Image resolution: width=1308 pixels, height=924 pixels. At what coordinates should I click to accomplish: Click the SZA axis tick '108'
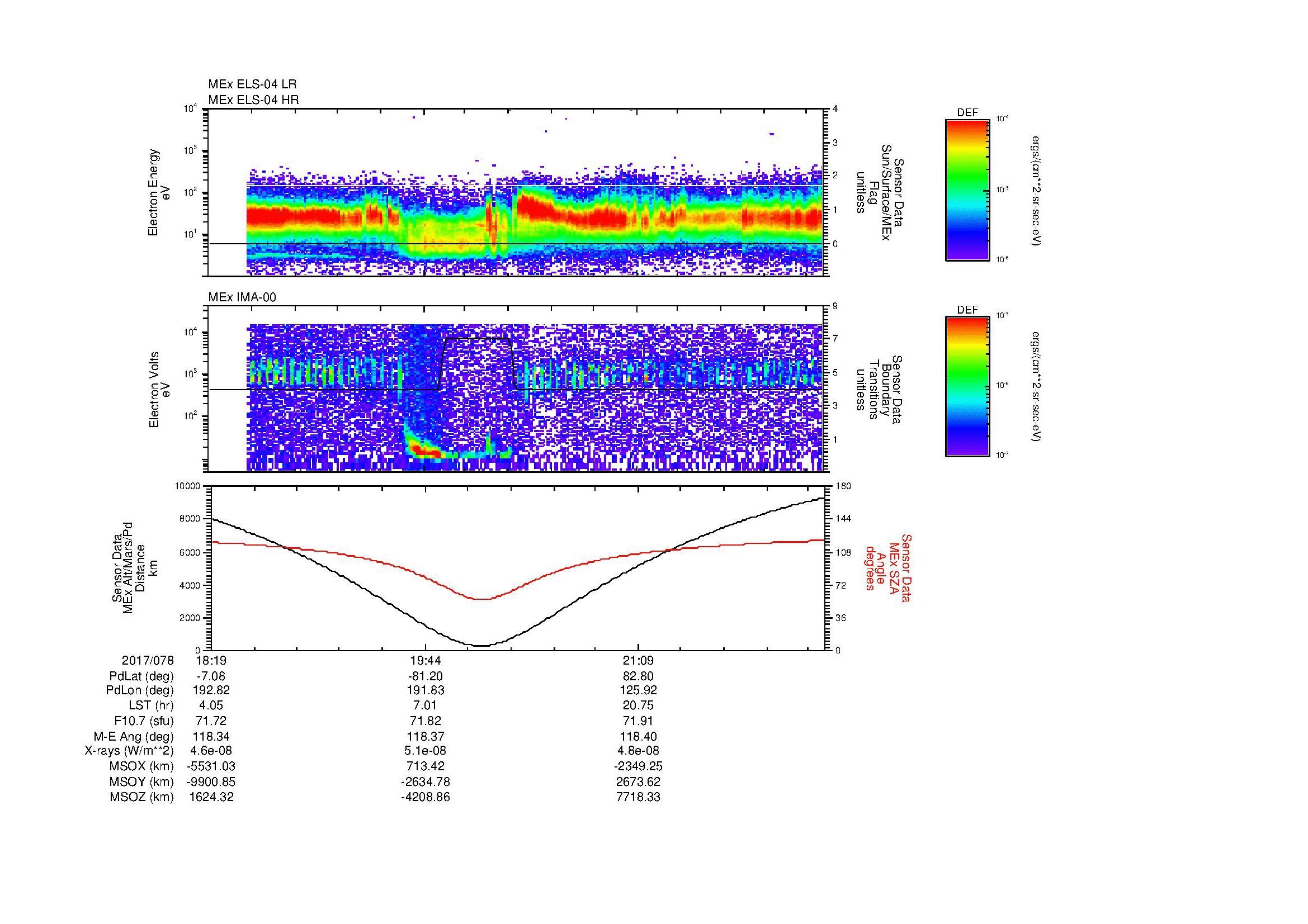(843, 552)
